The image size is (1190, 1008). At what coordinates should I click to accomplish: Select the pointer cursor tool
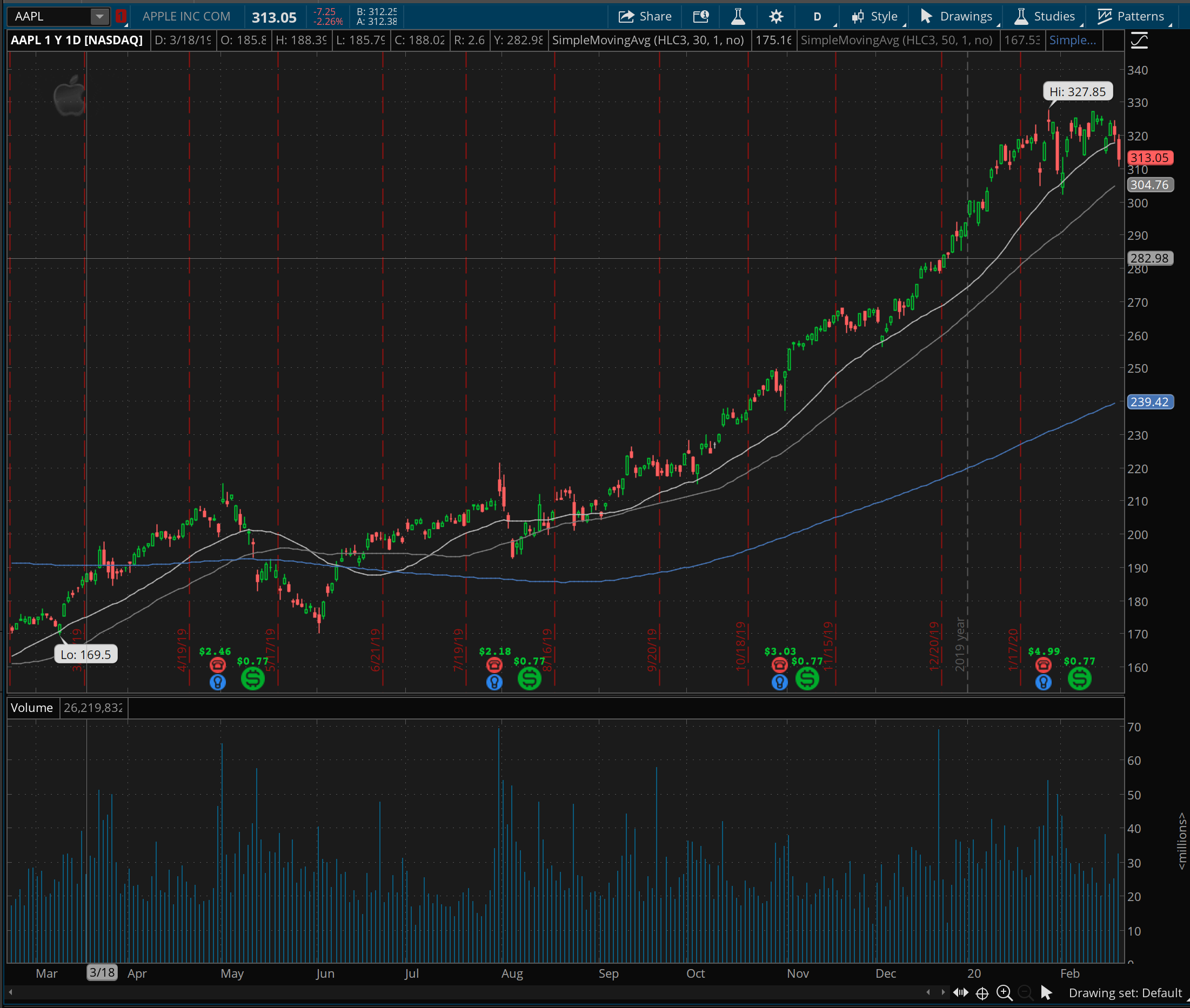1047,992
